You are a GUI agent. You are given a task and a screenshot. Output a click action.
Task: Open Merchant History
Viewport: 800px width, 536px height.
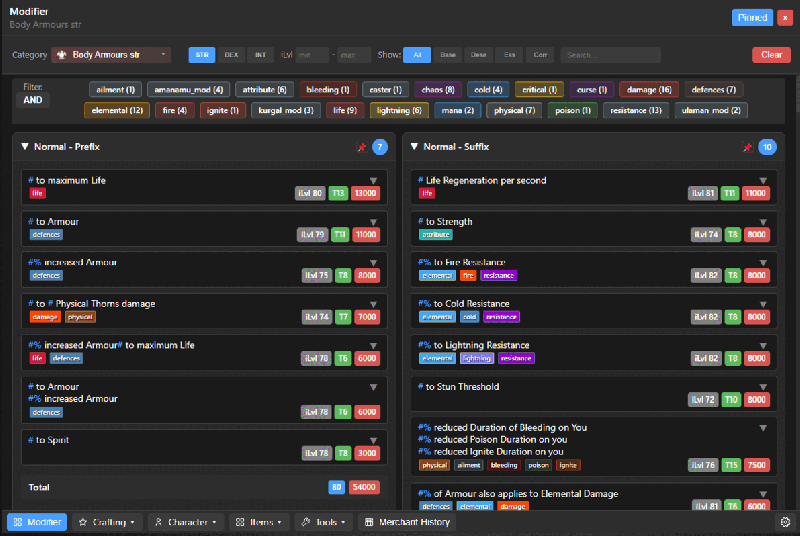coord(407,522)
